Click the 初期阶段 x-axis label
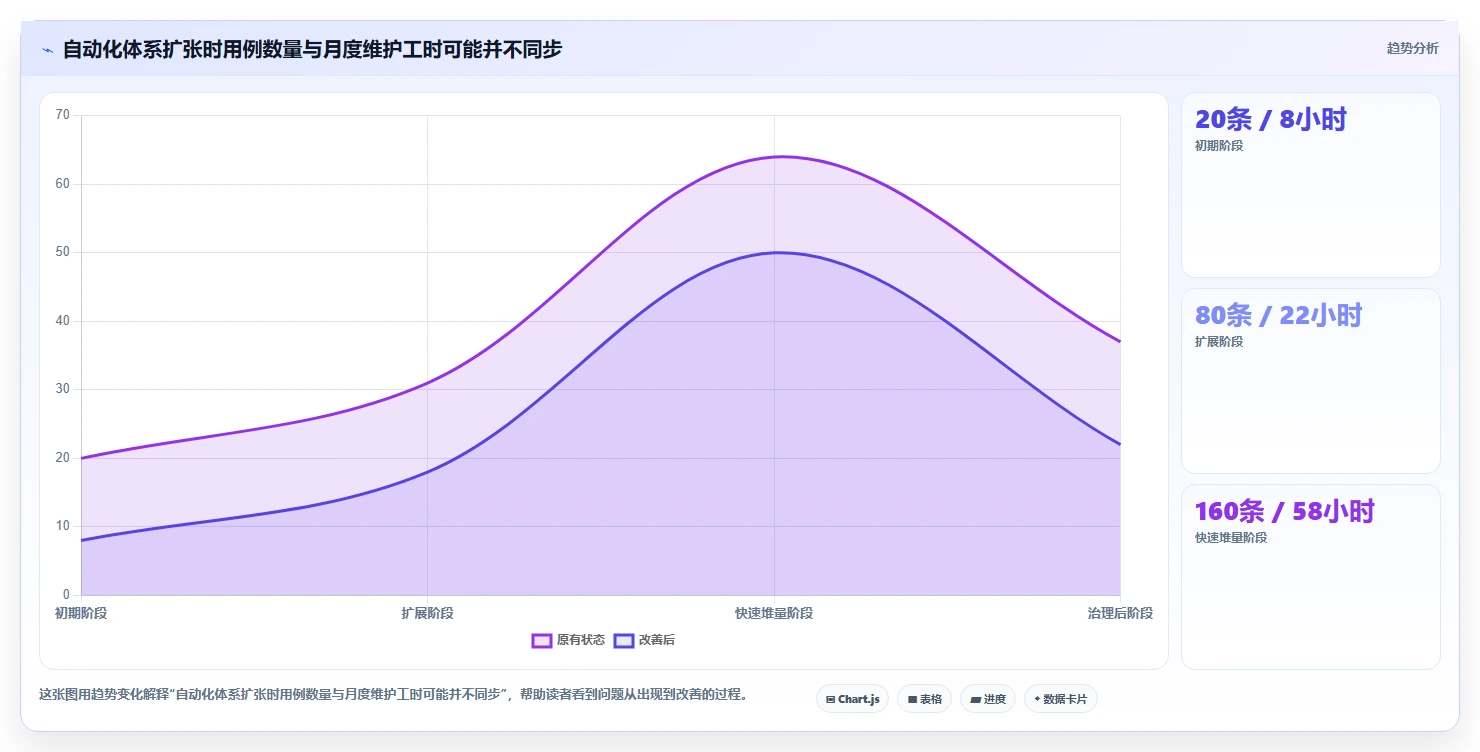1480x752 pixels. point(81,613)
